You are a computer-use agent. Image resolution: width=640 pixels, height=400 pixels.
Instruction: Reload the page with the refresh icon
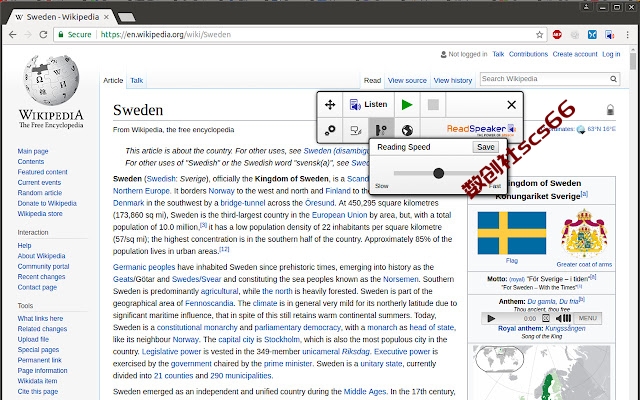pyautogui.click(x=43, y=35)
